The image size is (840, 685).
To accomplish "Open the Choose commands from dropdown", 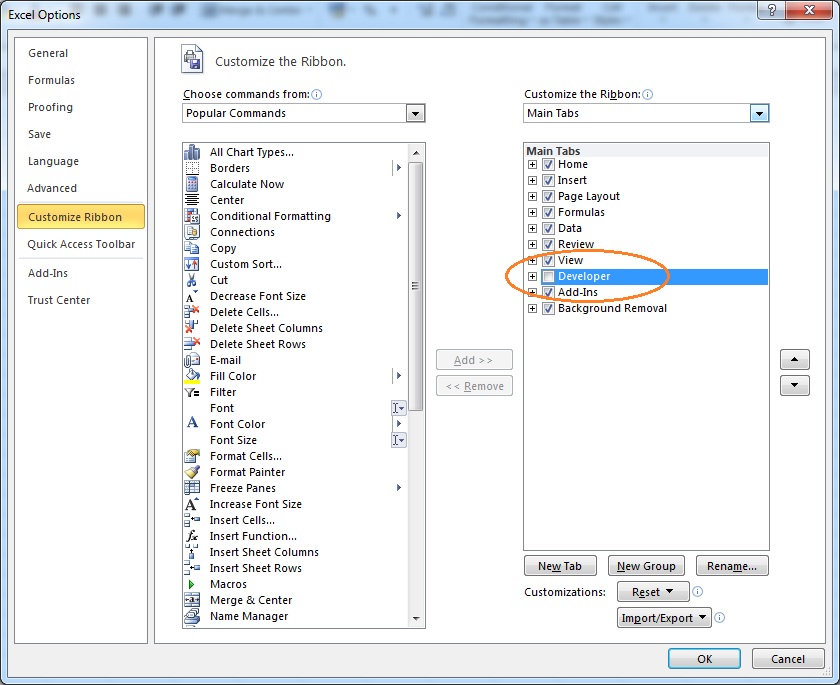I will [416, 113].
